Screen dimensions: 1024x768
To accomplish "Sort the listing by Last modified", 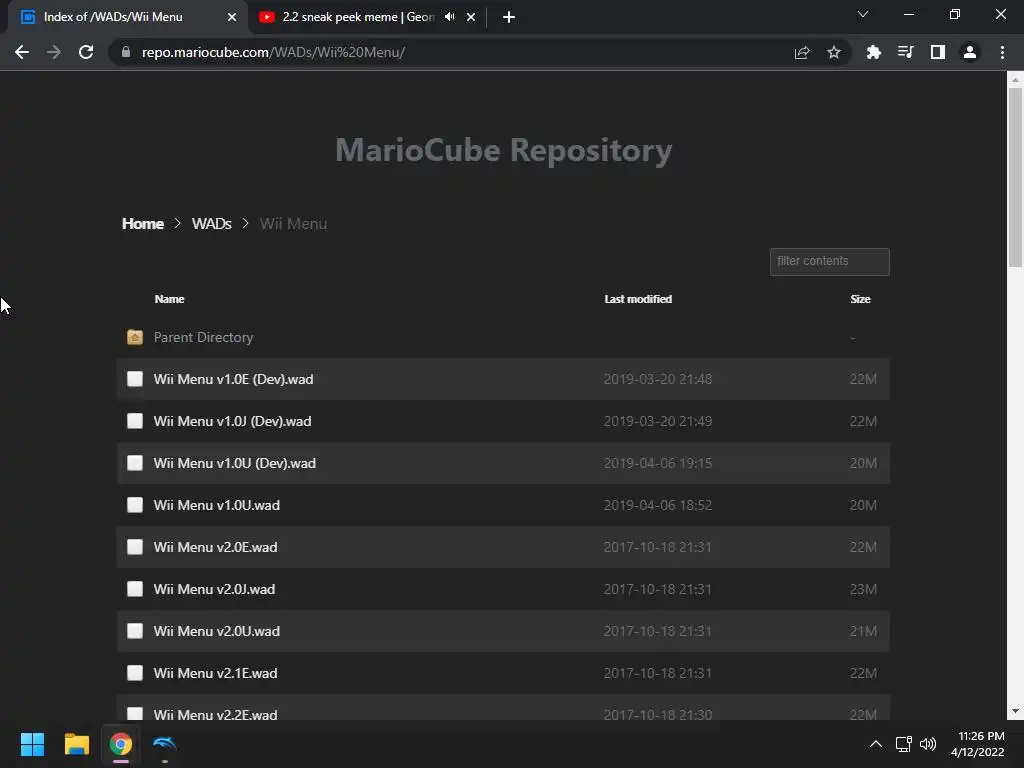I will [x=638, y=299].
